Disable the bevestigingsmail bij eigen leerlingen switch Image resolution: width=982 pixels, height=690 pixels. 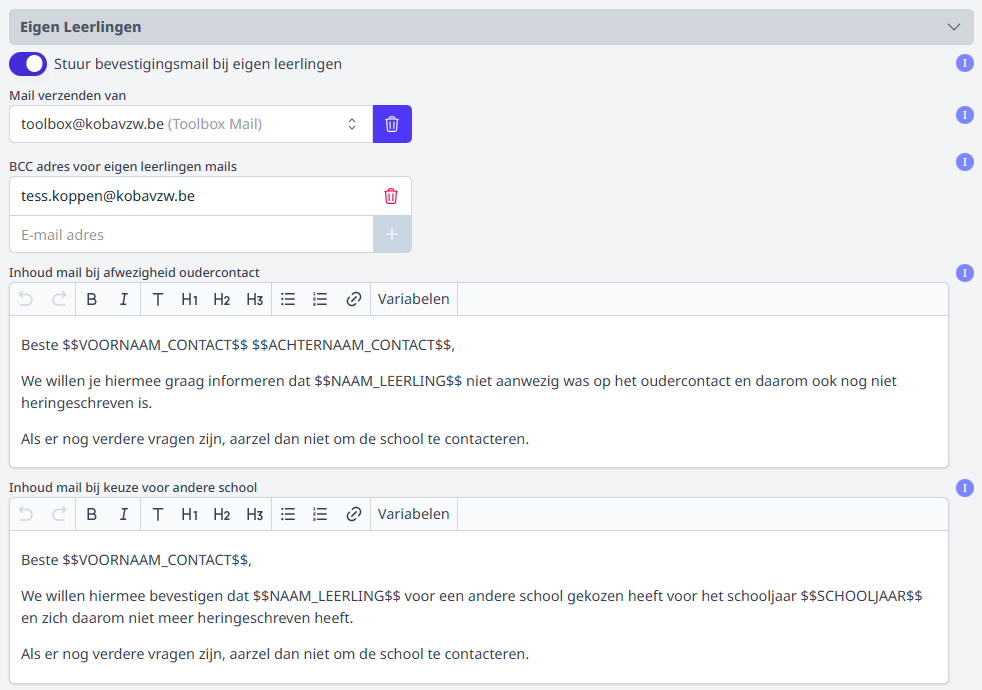click(x=28, y=64)
